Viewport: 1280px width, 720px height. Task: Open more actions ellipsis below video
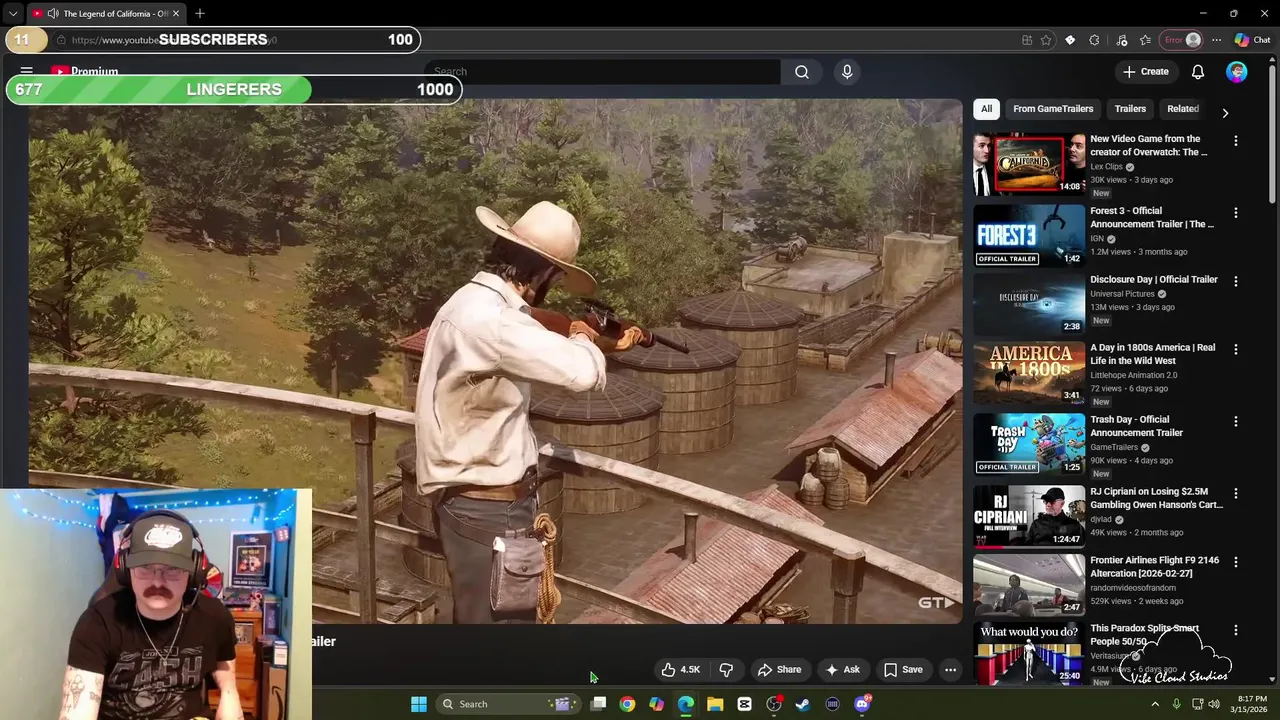coord(951,670)
